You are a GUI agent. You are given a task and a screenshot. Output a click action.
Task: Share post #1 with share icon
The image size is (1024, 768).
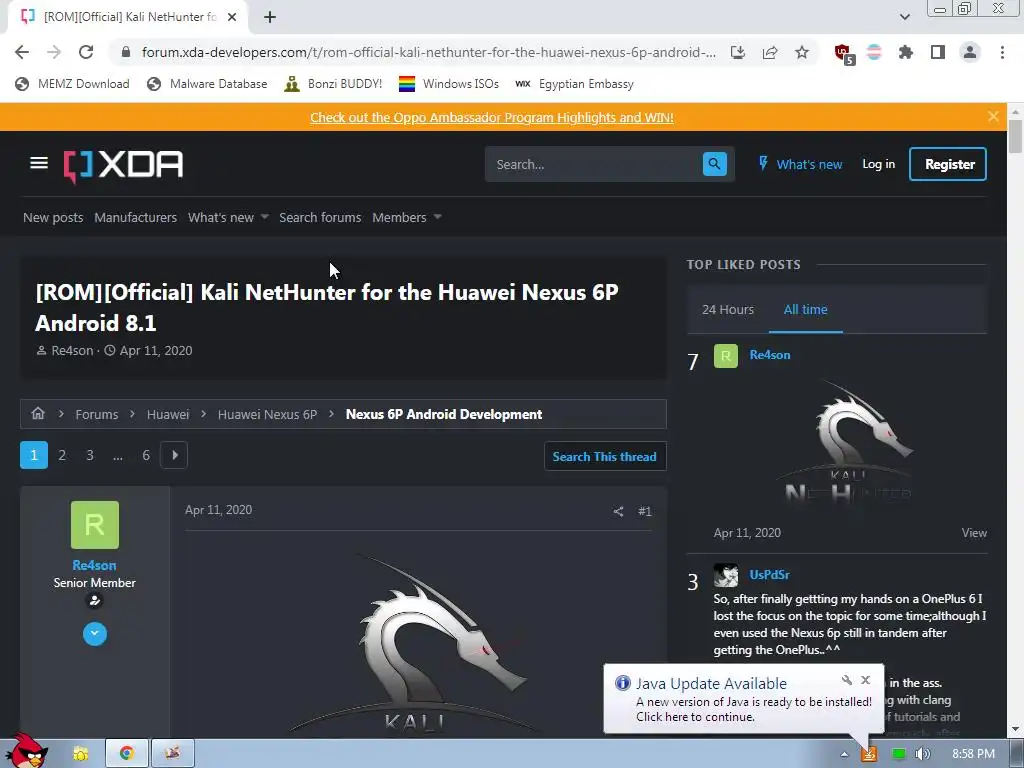[x=618, y=511]
